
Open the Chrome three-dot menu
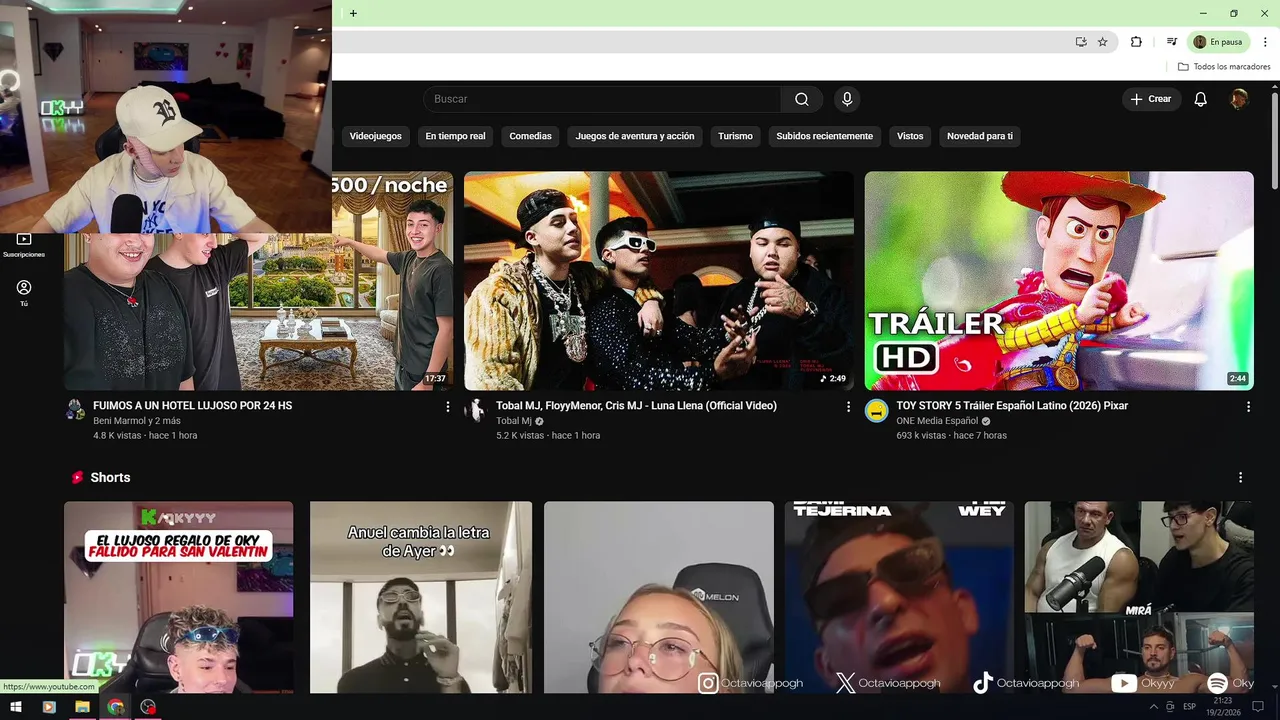click(x=1265, y=42)
